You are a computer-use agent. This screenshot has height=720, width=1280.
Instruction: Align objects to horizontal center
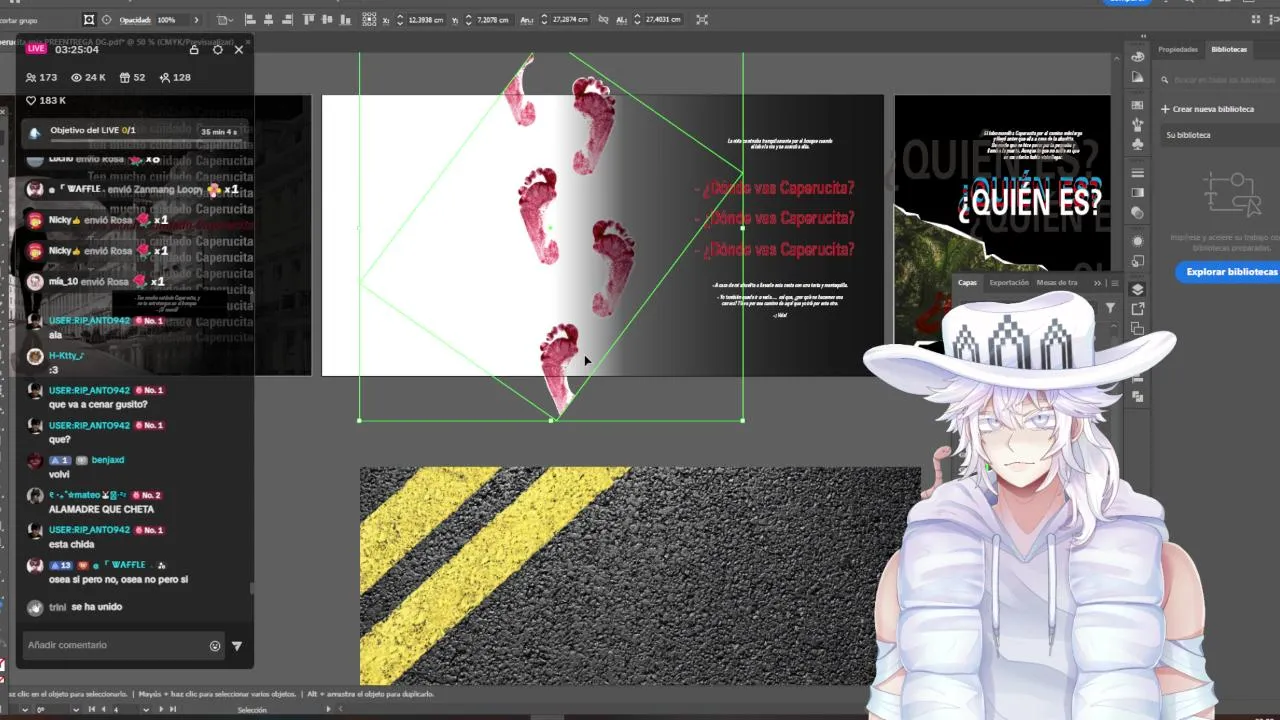click(268, 20)
